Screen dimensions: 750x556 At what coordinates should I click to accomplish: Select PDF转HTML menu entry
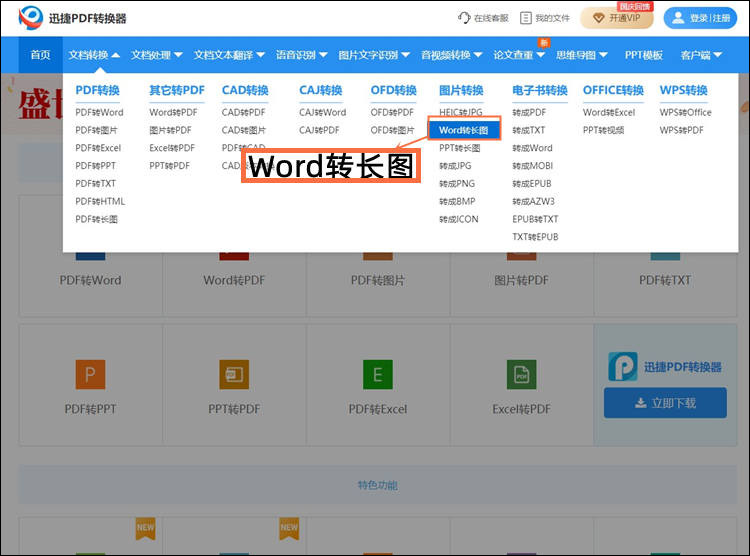tap(100, 201)
